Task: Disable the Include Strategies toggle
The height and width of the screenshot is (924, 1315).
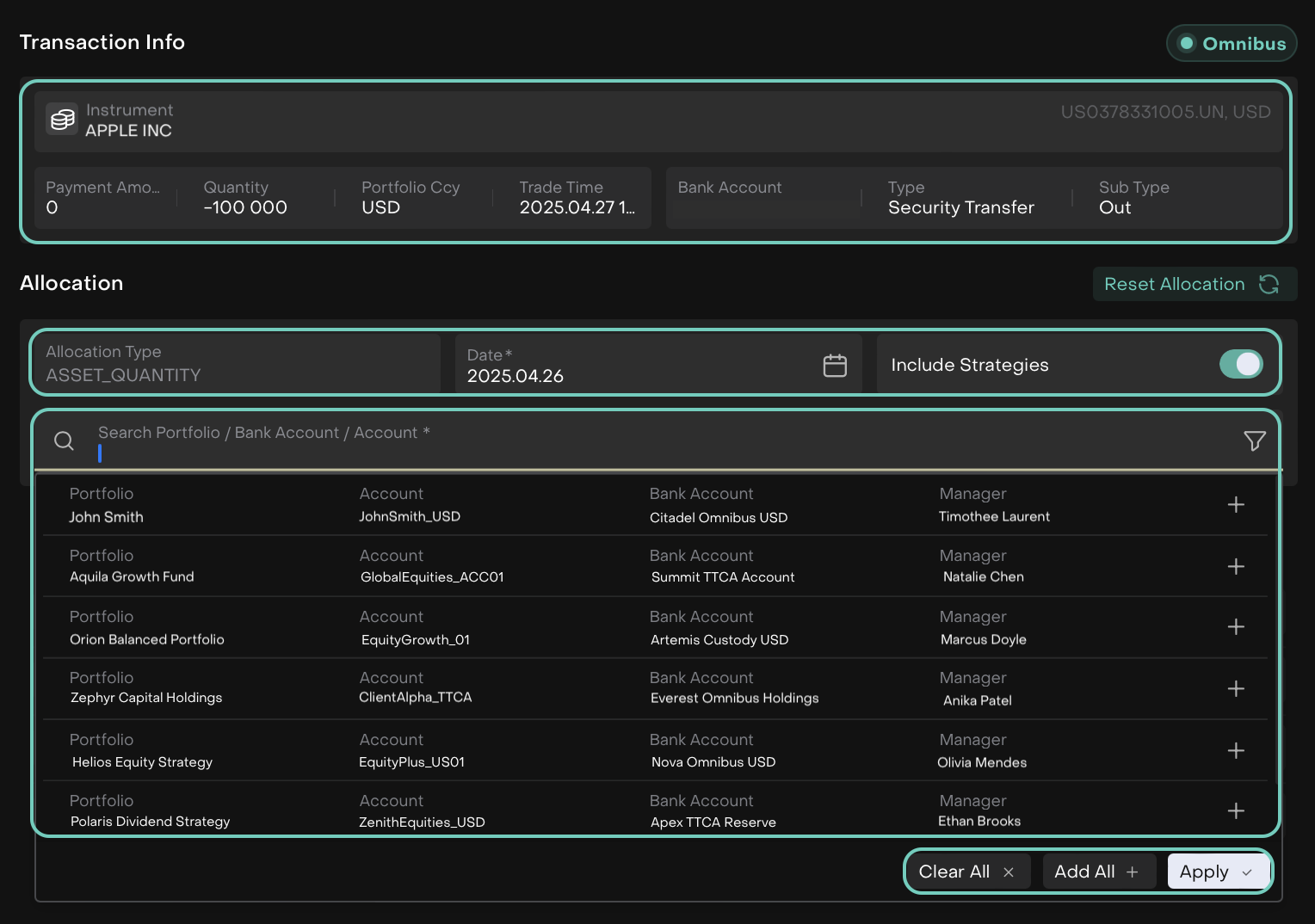Action: 1240,365
